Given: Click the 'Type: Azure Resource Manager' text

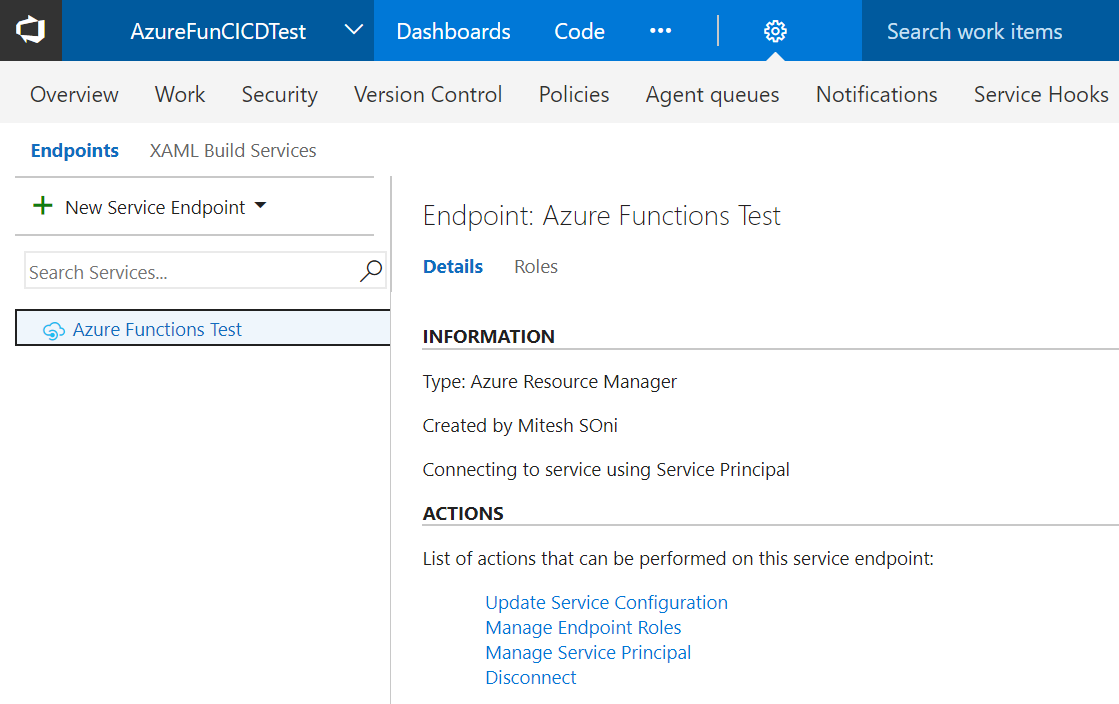Looking at the screenshot, I should point(550,382).
